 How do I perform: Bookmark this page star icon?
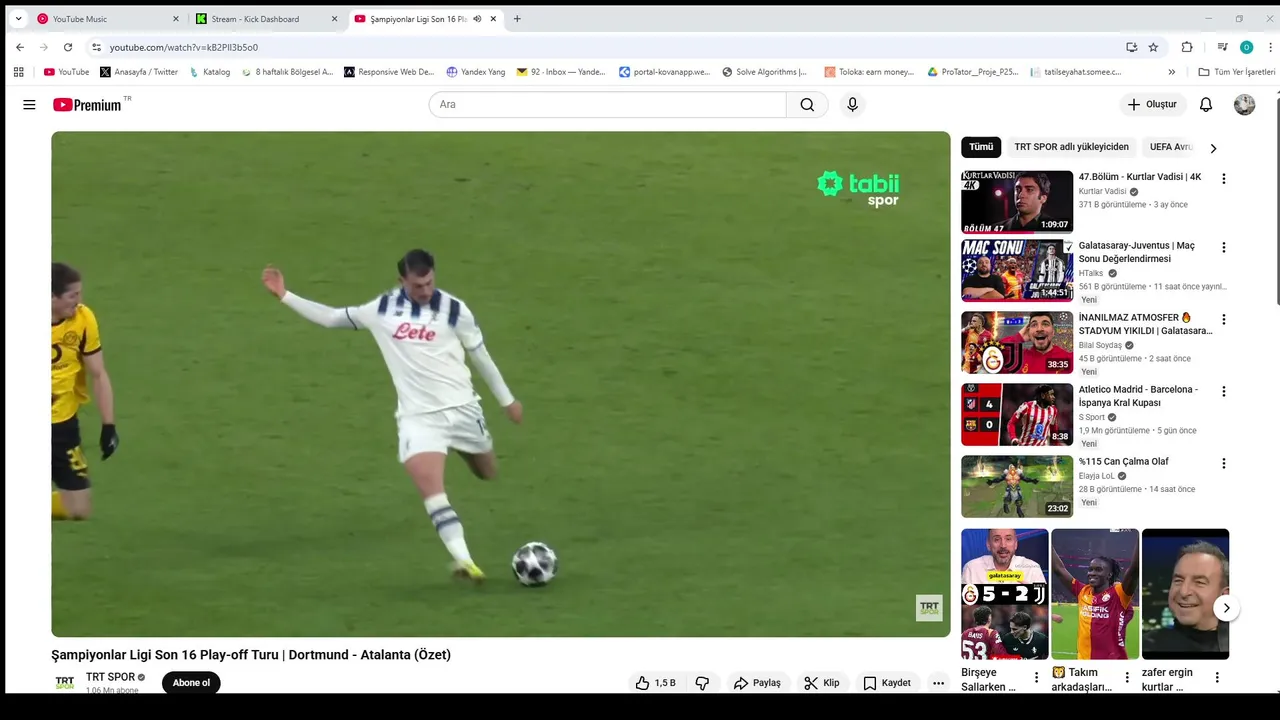1153,47
